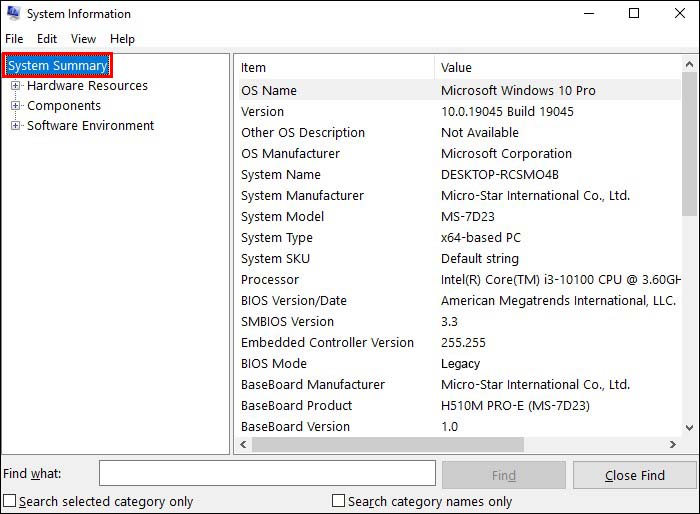Click the vertical scrollbar down arrow
700x514 pixels.
690,428
